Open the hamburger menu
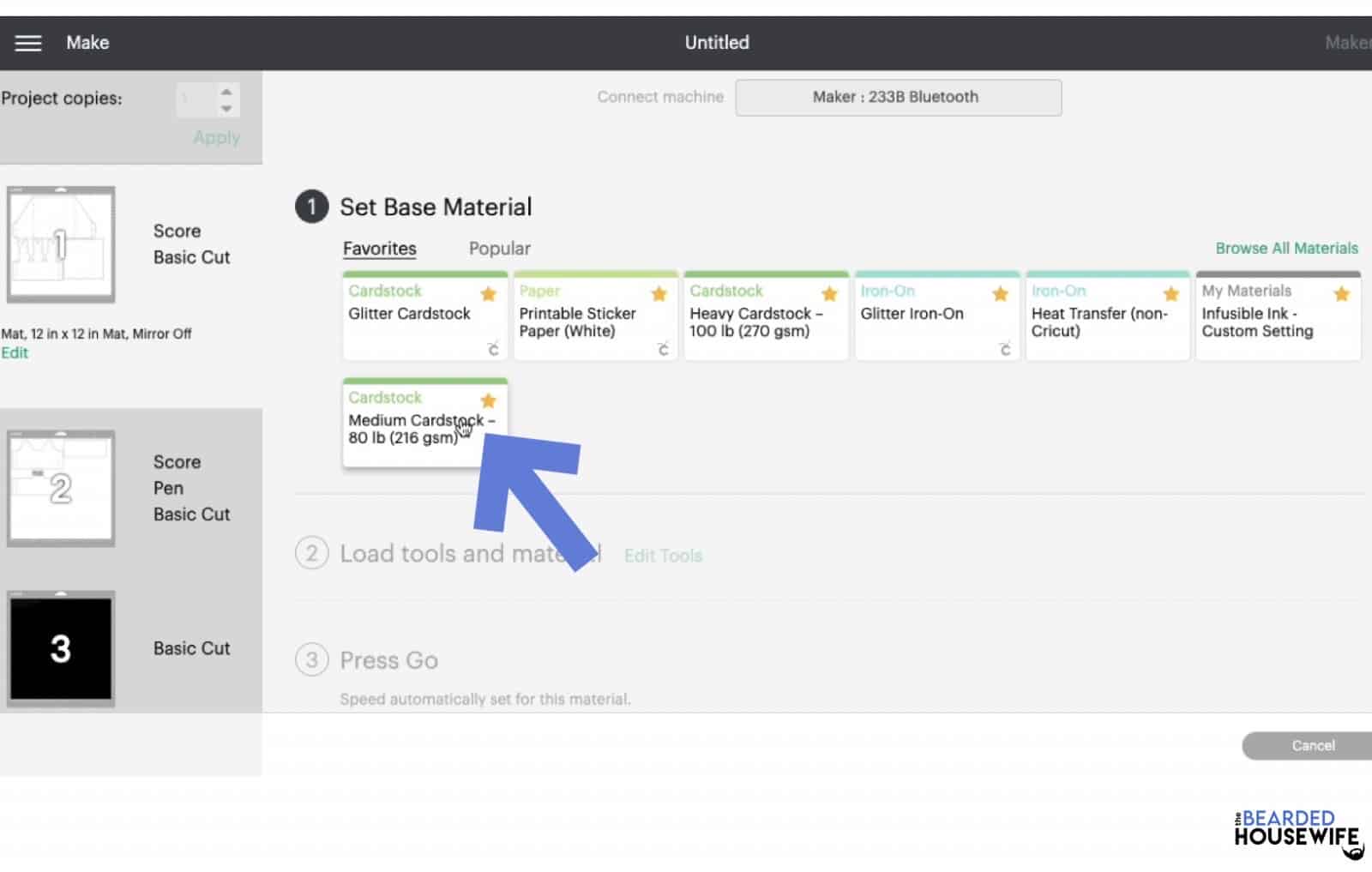Image resolution: width=1372 pixels, height=872 pixels. click(x=28, y=43)
